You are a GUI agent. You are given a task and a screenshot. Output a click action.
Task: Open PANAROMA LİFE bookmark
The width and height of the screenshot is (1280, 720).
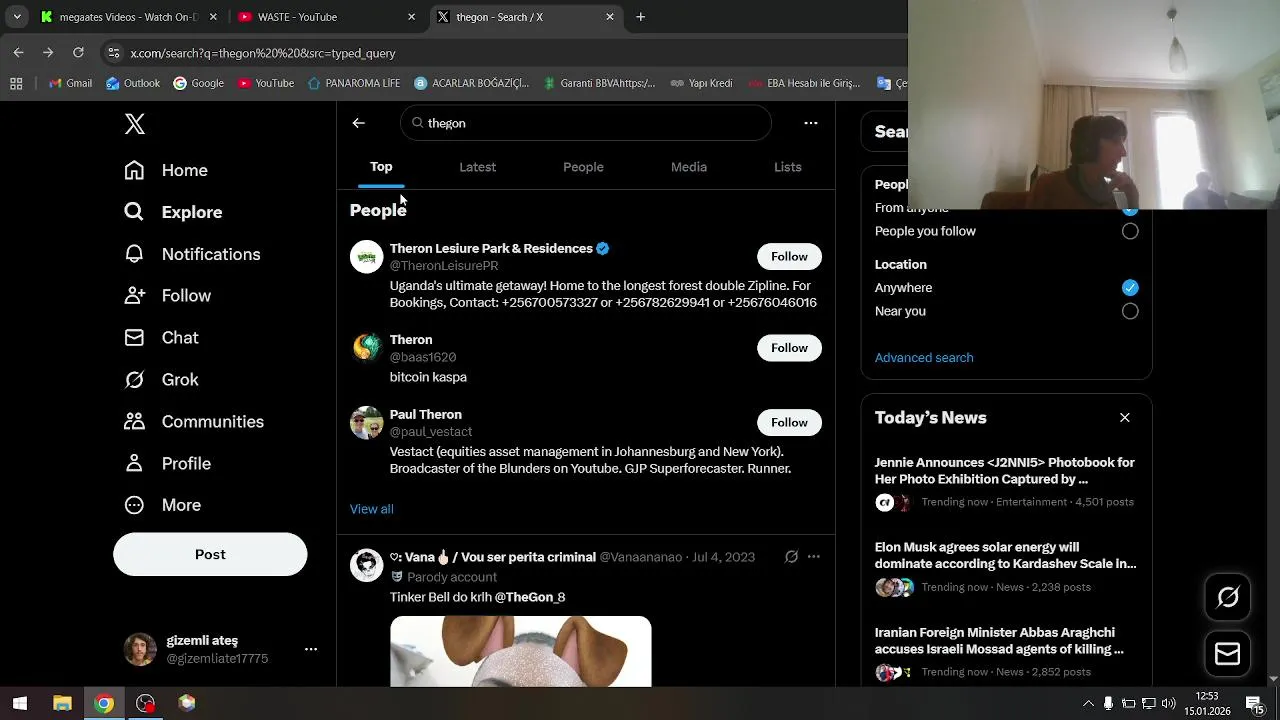354,83
